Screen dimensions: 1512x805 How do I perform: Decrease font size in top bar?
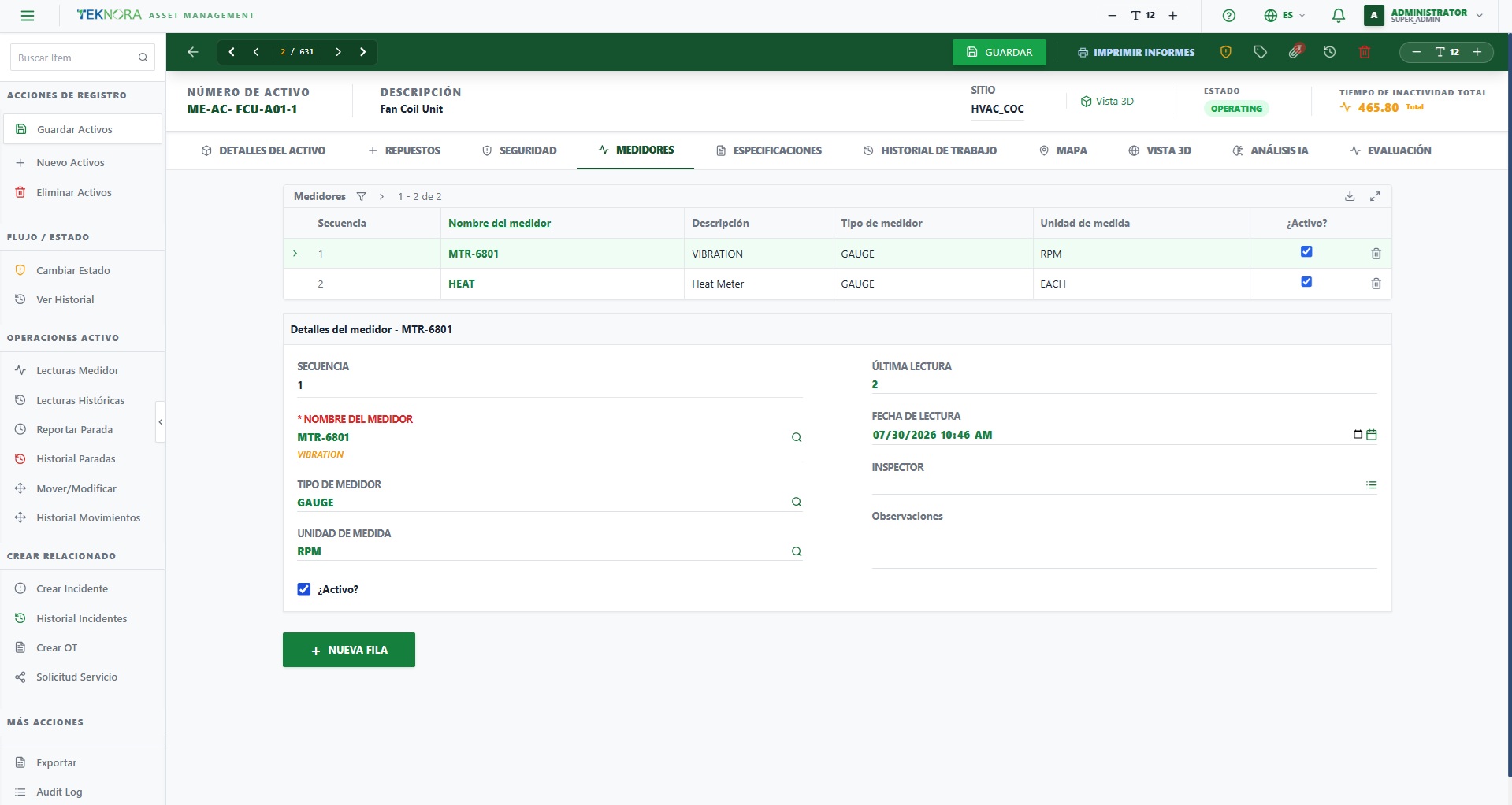pos(1112,16)
